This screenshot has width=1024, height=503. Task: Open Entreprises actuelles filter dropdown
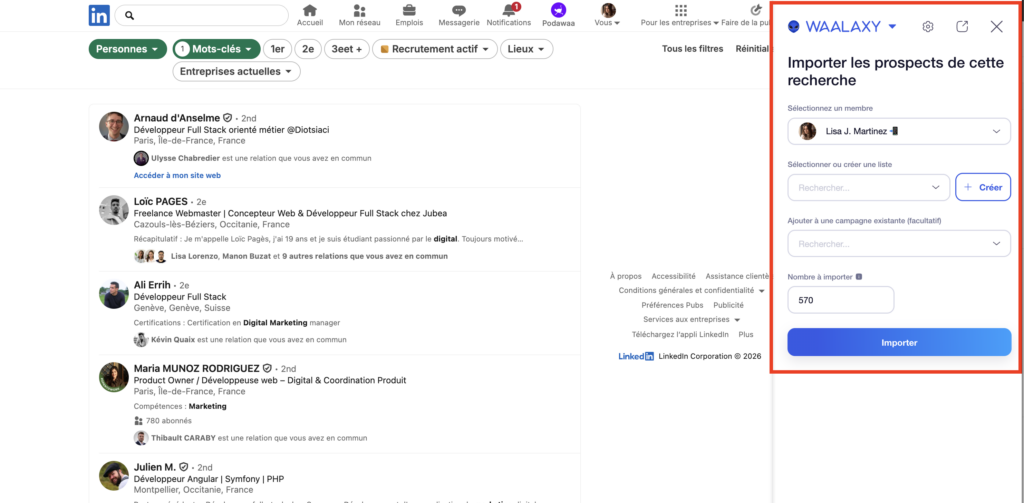tap(236, 71)
